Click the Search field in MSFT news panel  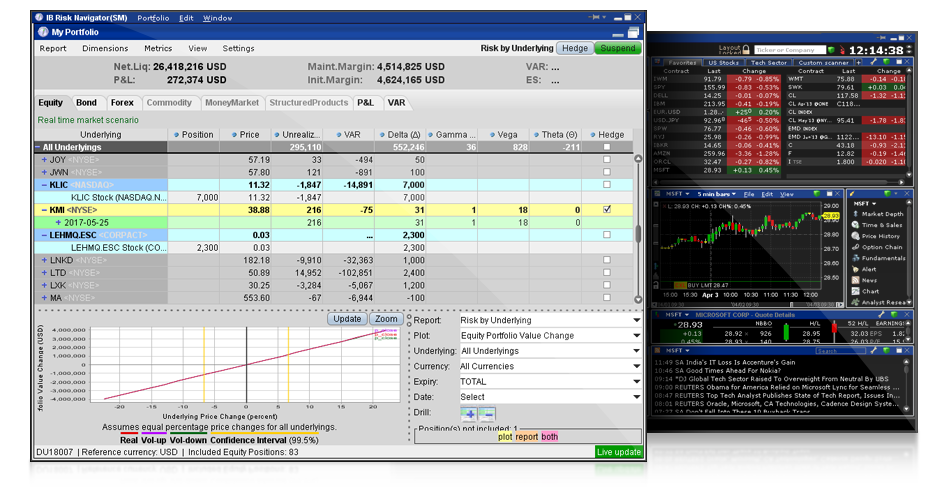840,351
